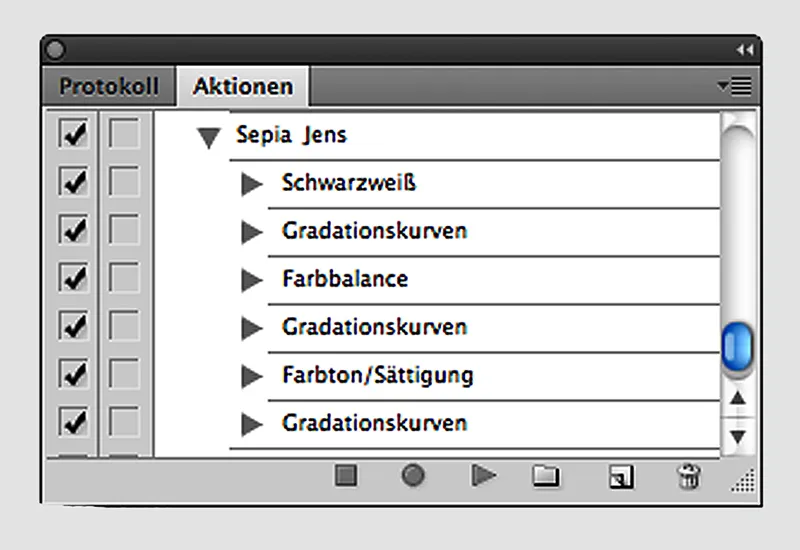Play the selected action with the play icon
This screenshot has width=800, height=550.
(483, 476)
